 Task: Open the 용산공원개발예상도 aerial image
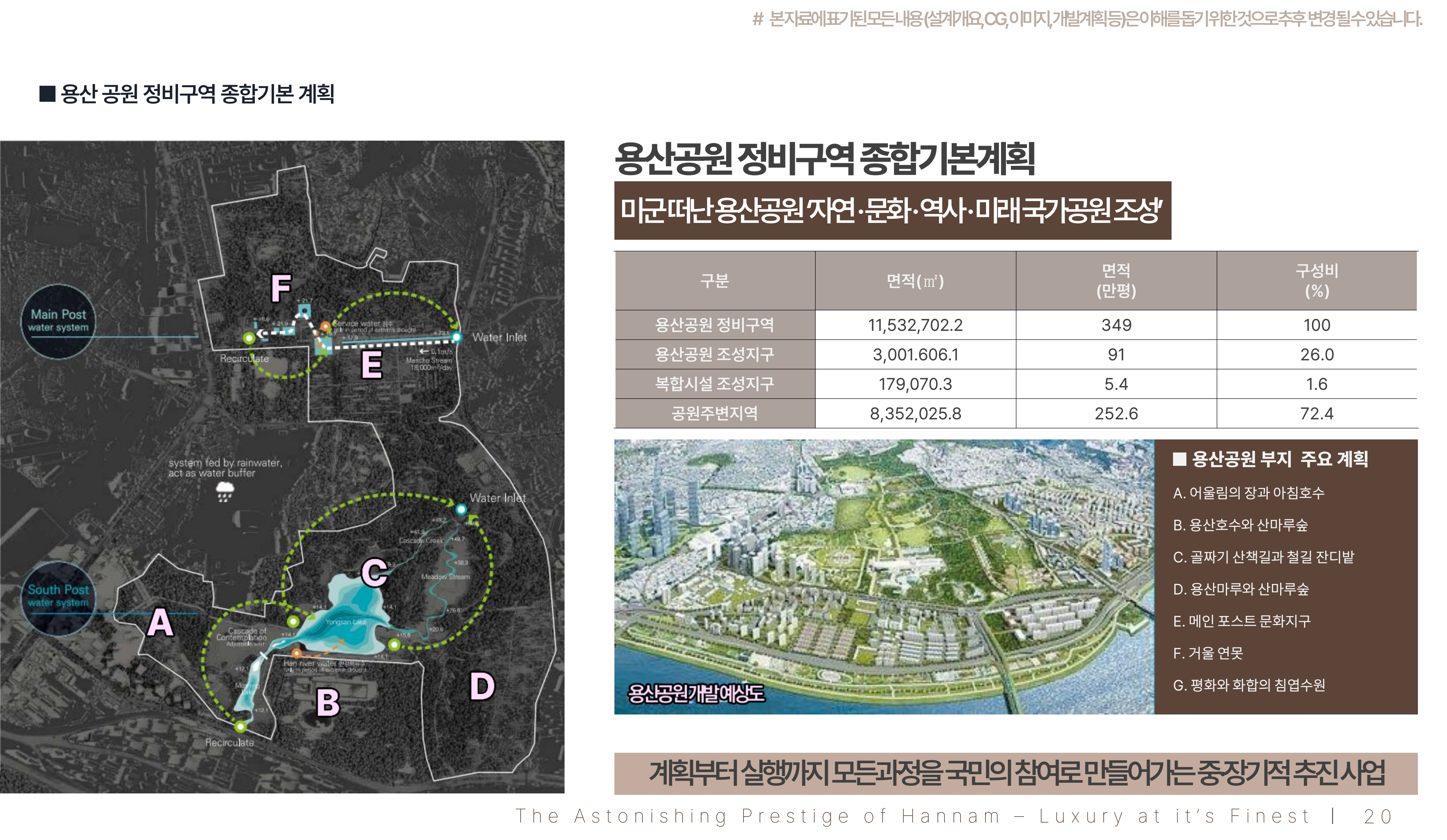(x=884, y=577)
